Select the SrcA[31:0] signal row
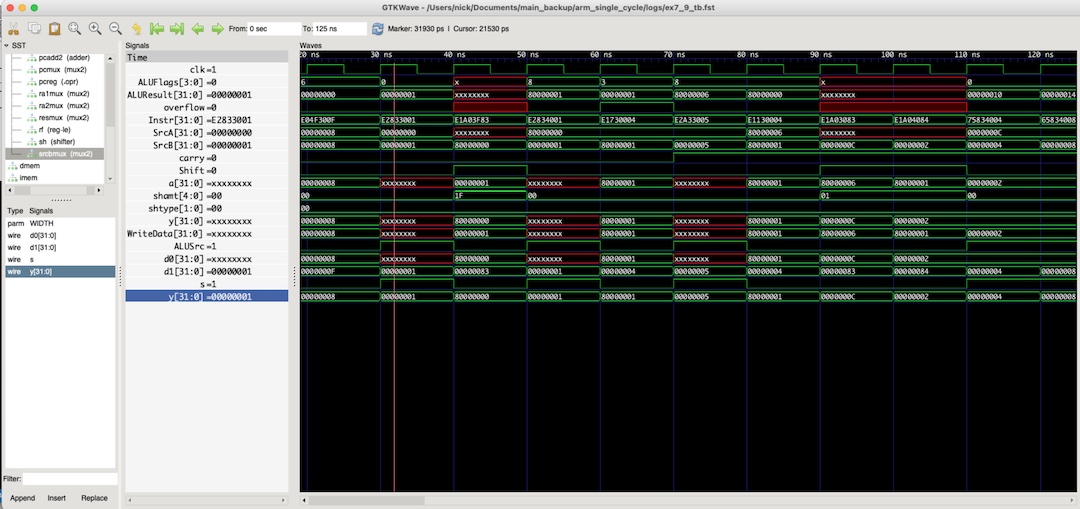Viewport: 1080px width, 509px height. tap(207, 133)
